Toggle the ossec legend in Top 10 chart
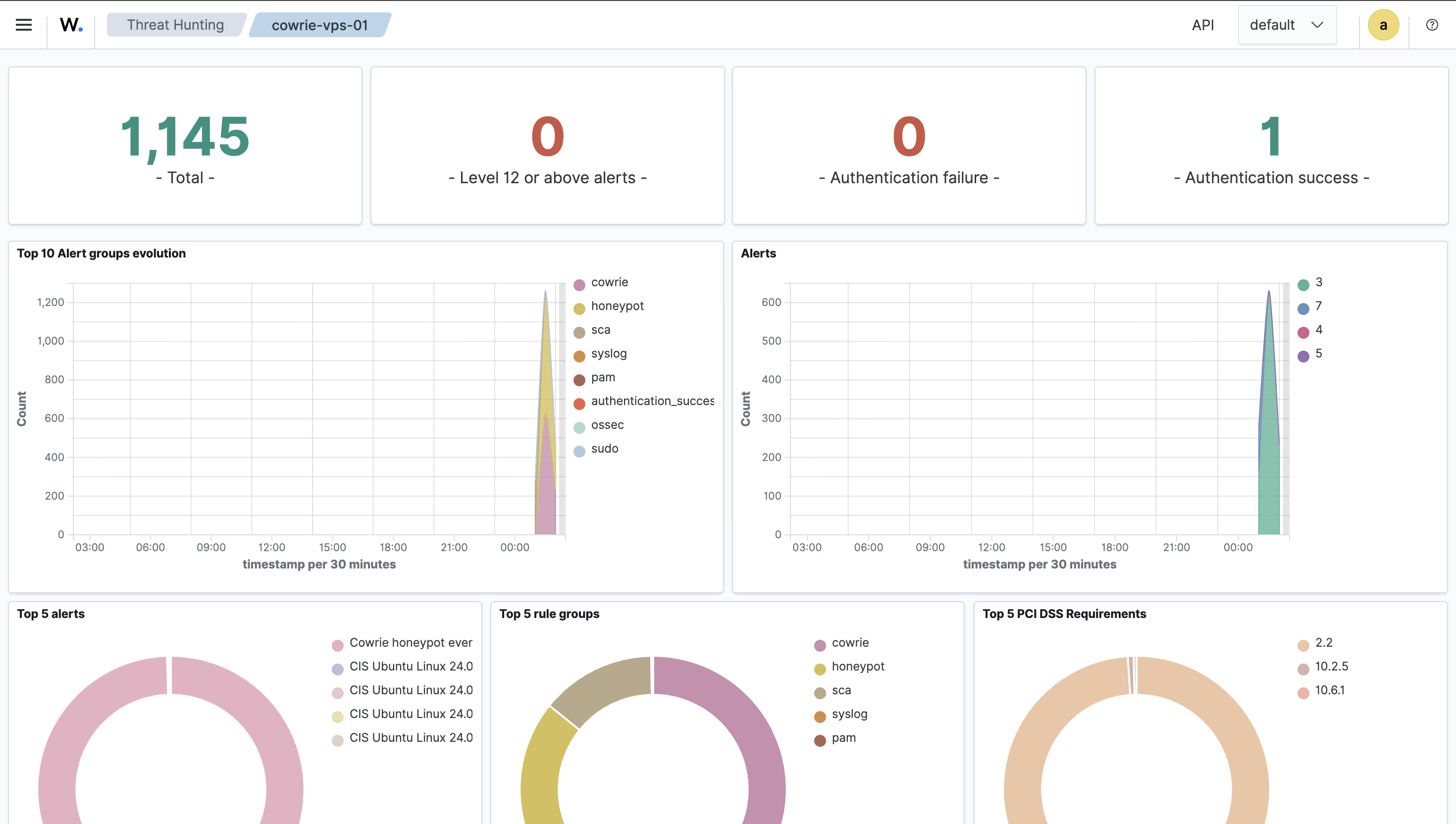Viewport: 1456px width, 824px height. 607,424
